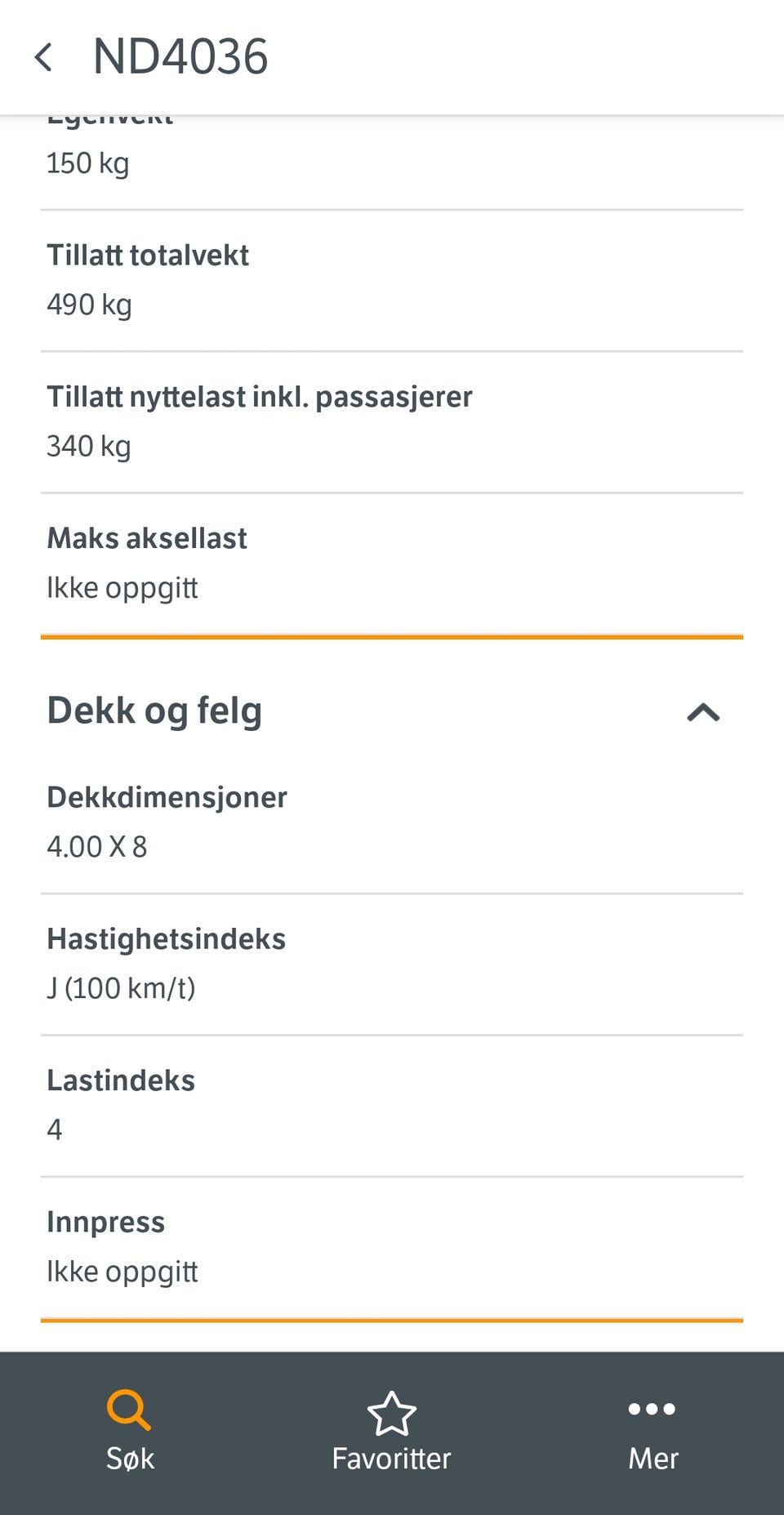This screenshot has width=784, height=1515.
Task: Select Tillatt nyttelast inkl. passasjerer row
Action: coord(392,422)
